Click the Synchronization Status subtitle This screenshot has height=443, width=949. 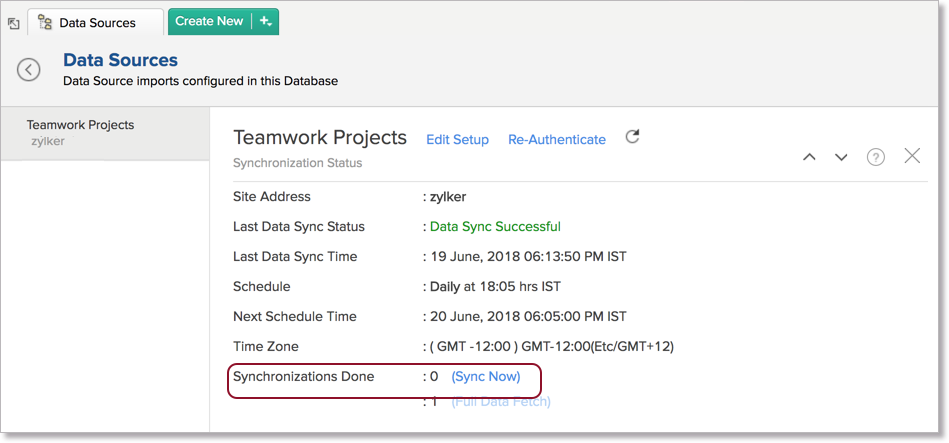298,163
